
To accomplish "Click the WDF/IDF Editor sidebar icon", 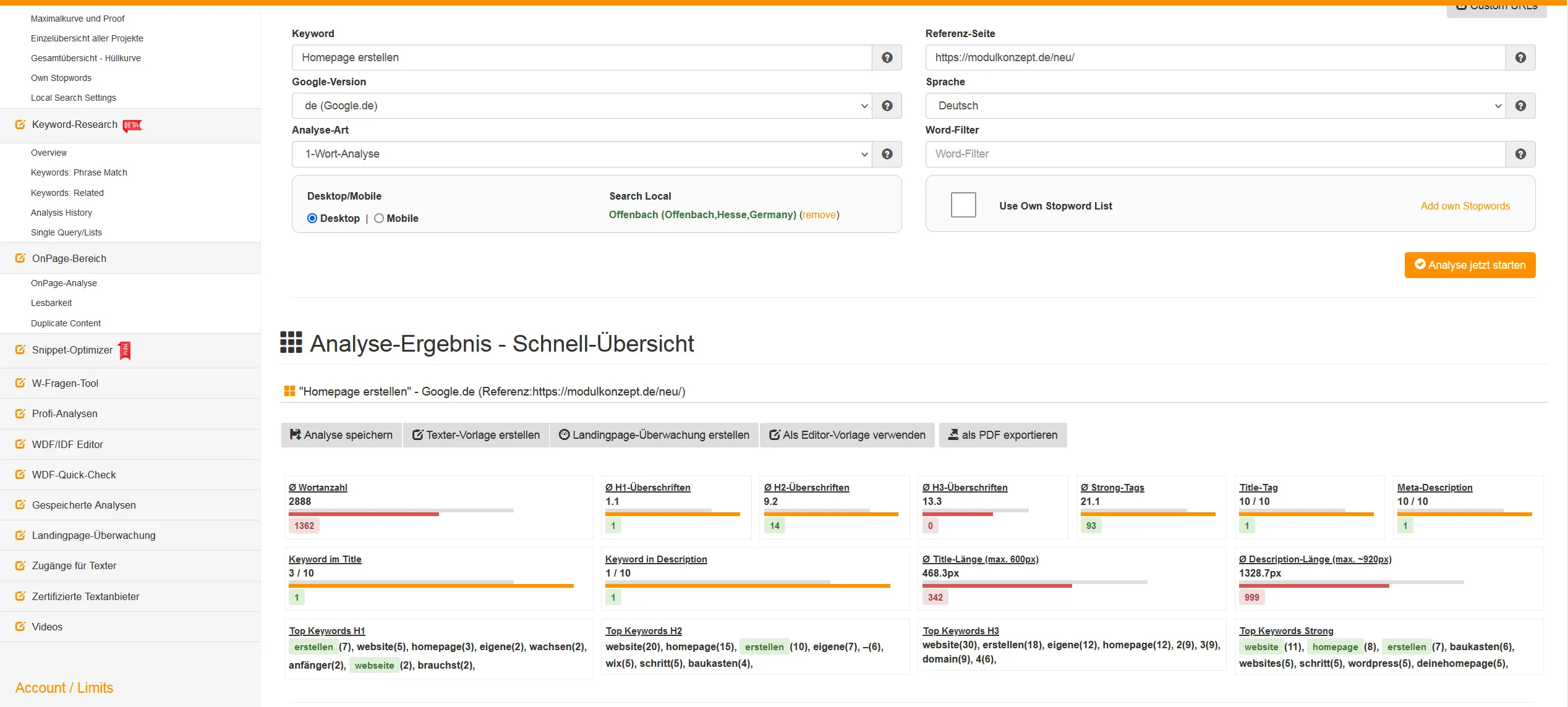I will 20,444.
